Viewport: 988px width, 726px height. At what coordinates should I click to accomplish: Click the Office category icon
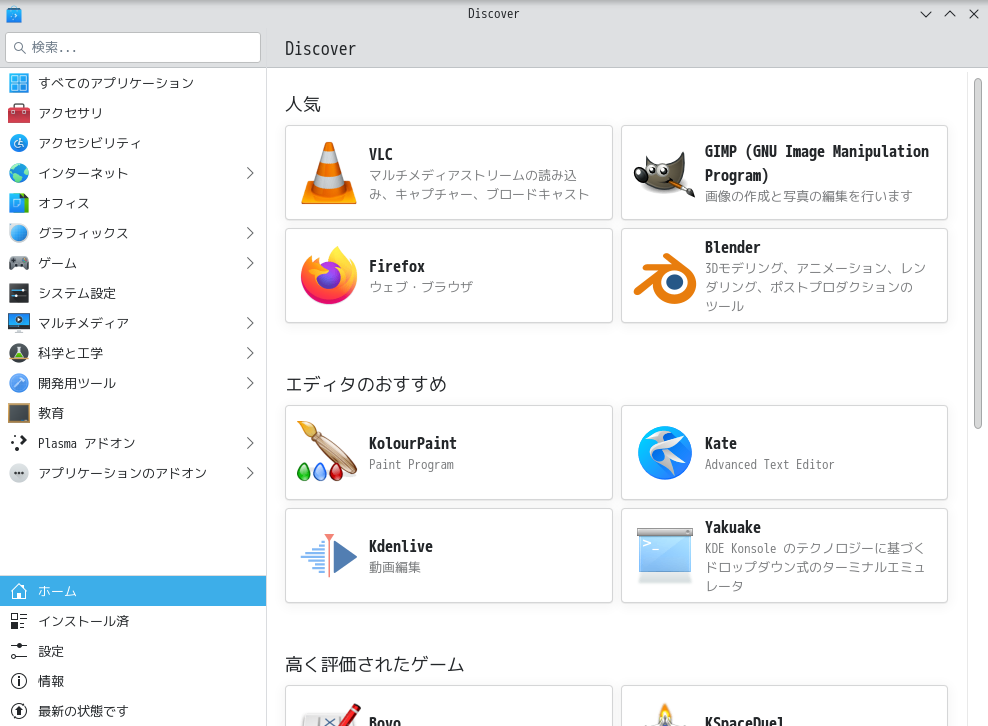click(19, 203)
